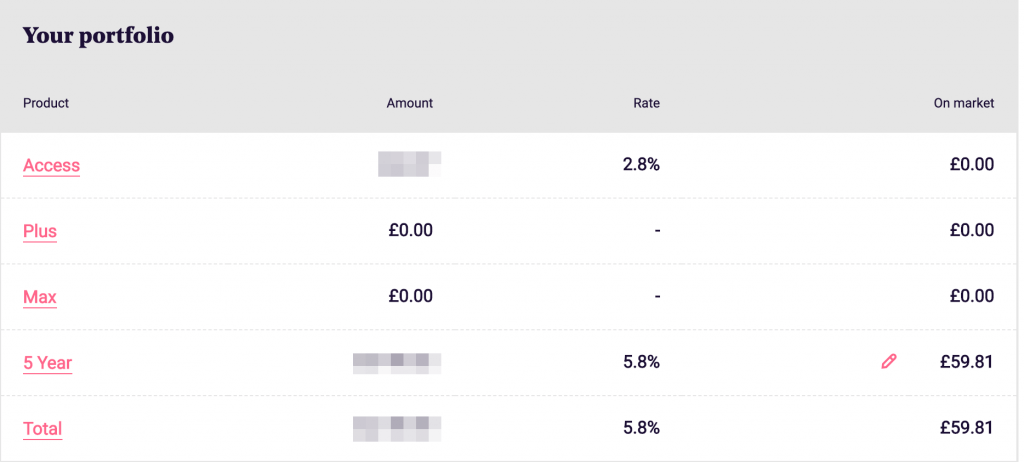Viewport: 1024px width, 462px height.
Task: Click the Amount column header
Action: coord(409,103)
